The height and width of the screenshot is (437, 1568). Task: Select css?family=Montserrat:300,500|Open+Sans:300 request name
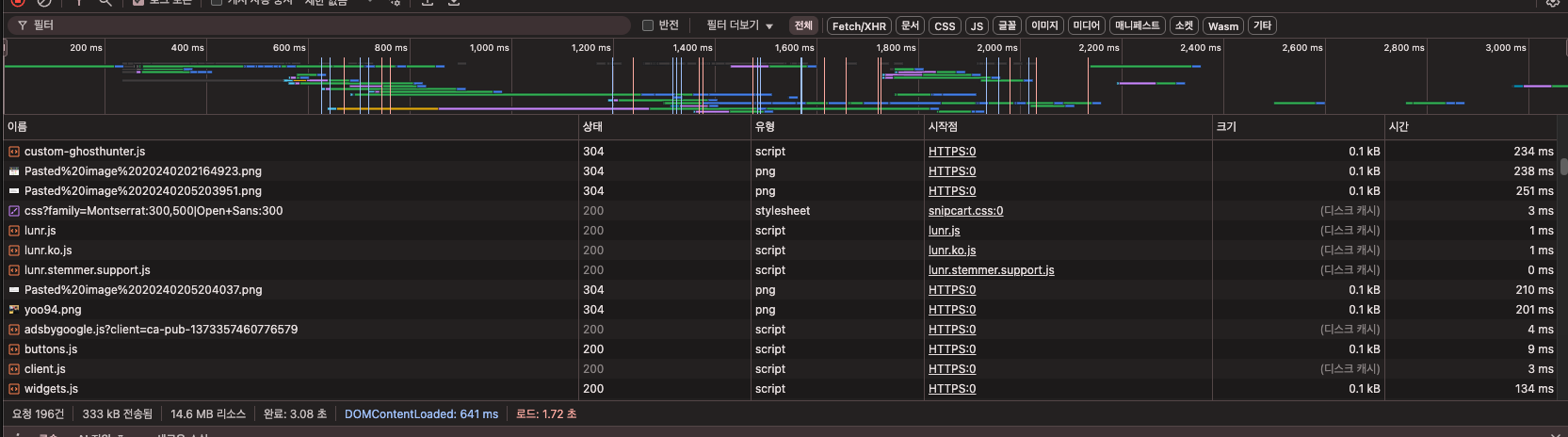pos(154,211)
